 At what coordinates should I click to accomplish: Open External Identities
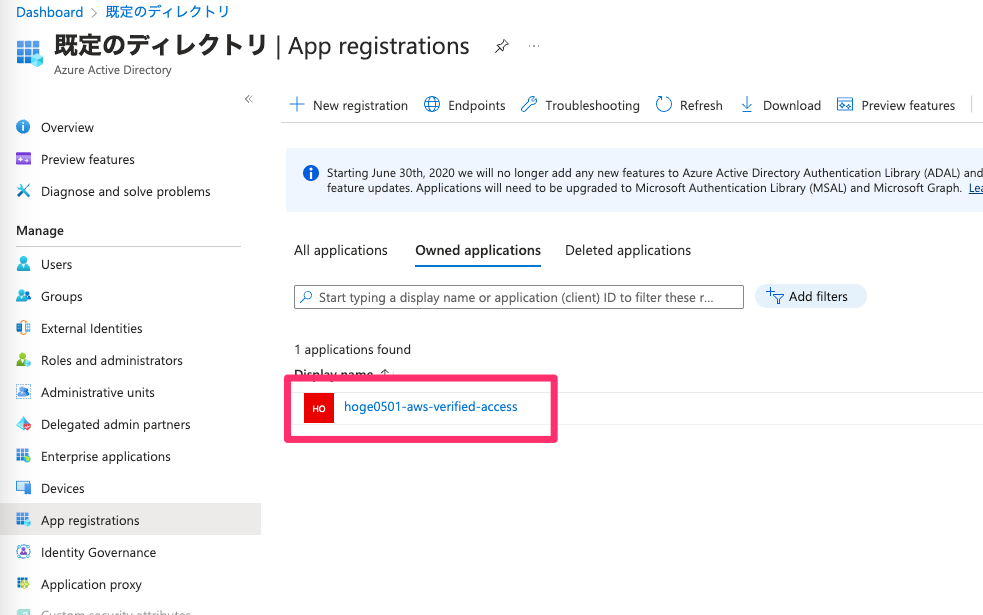click(92, 329)
